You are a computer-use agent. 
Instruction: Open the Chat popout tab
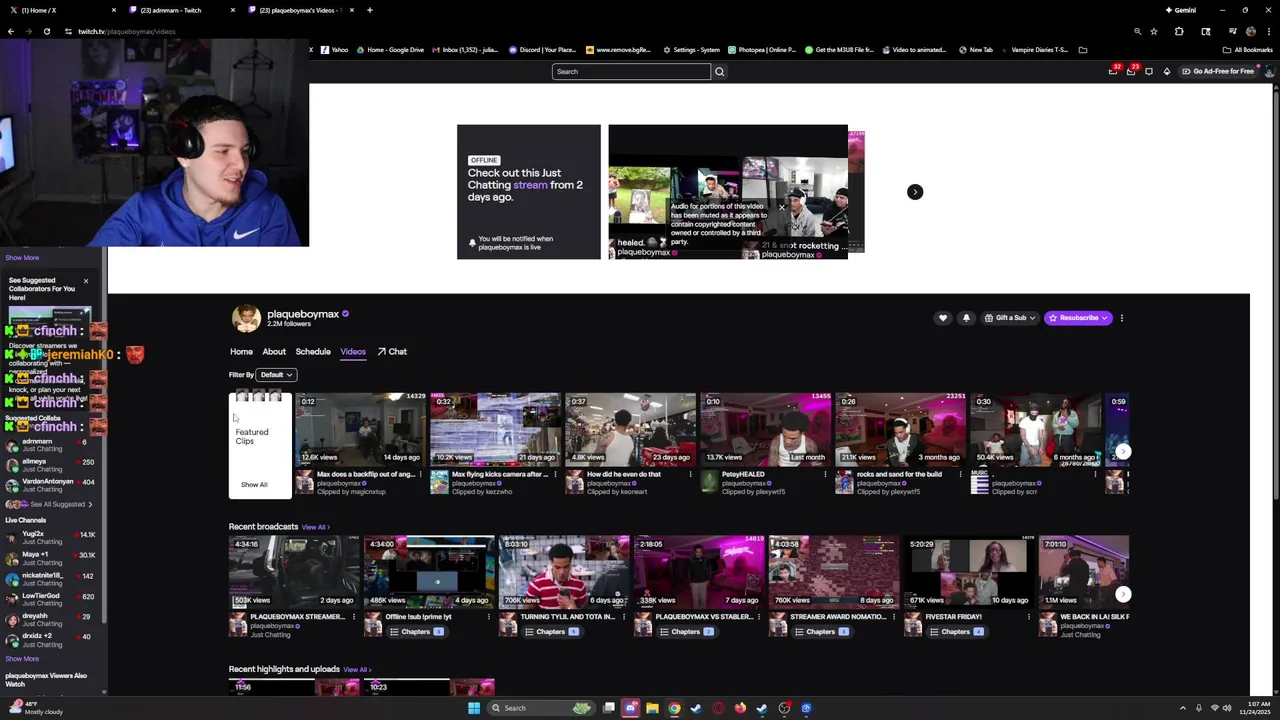point(392,352)
